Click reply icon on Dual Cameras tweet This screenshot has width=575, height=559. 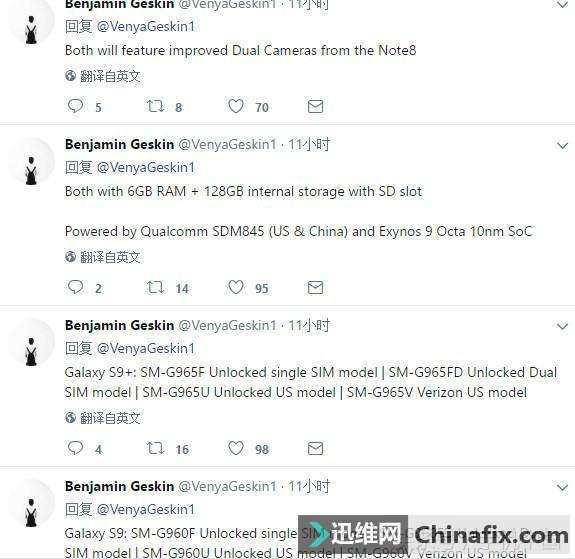click(x=76, y=106)
